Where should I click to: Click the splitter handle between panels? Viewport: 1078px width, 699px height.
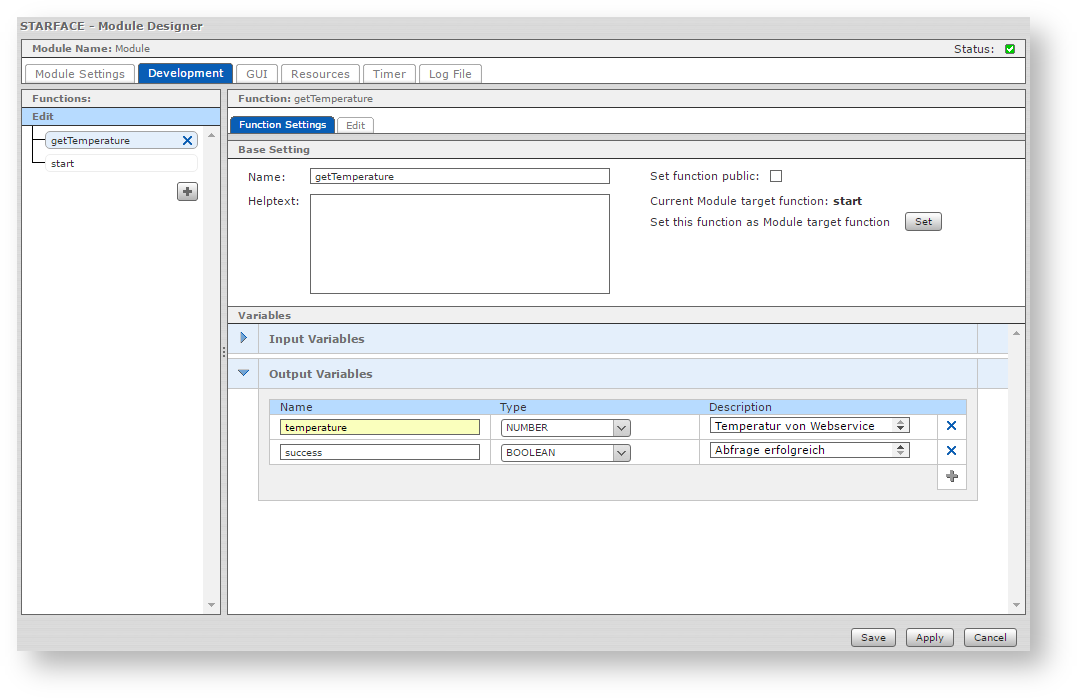coord(224,352)
